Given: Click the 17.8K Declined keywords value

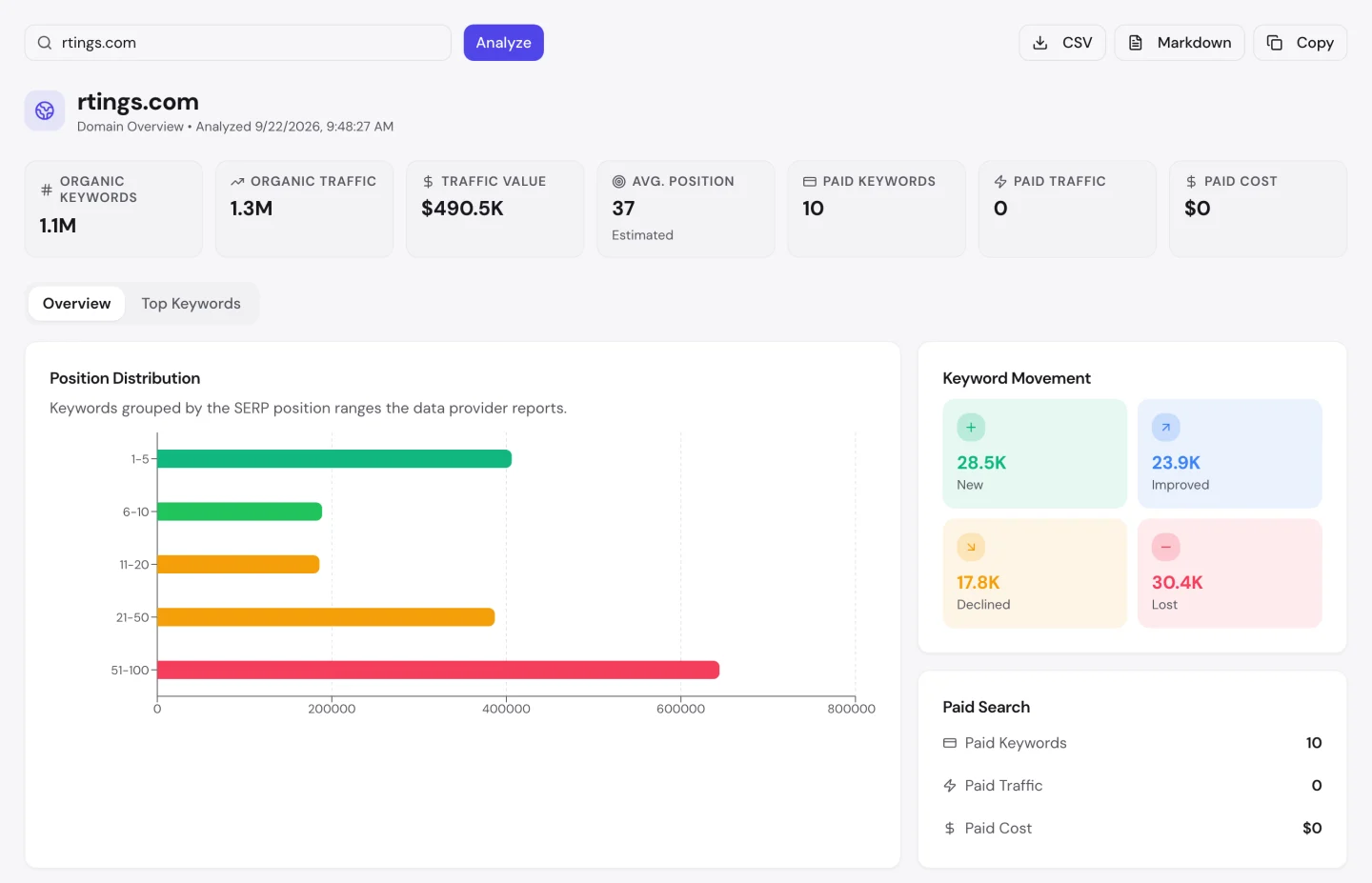Looking at the screenshot, I should [x=979, y=583].
